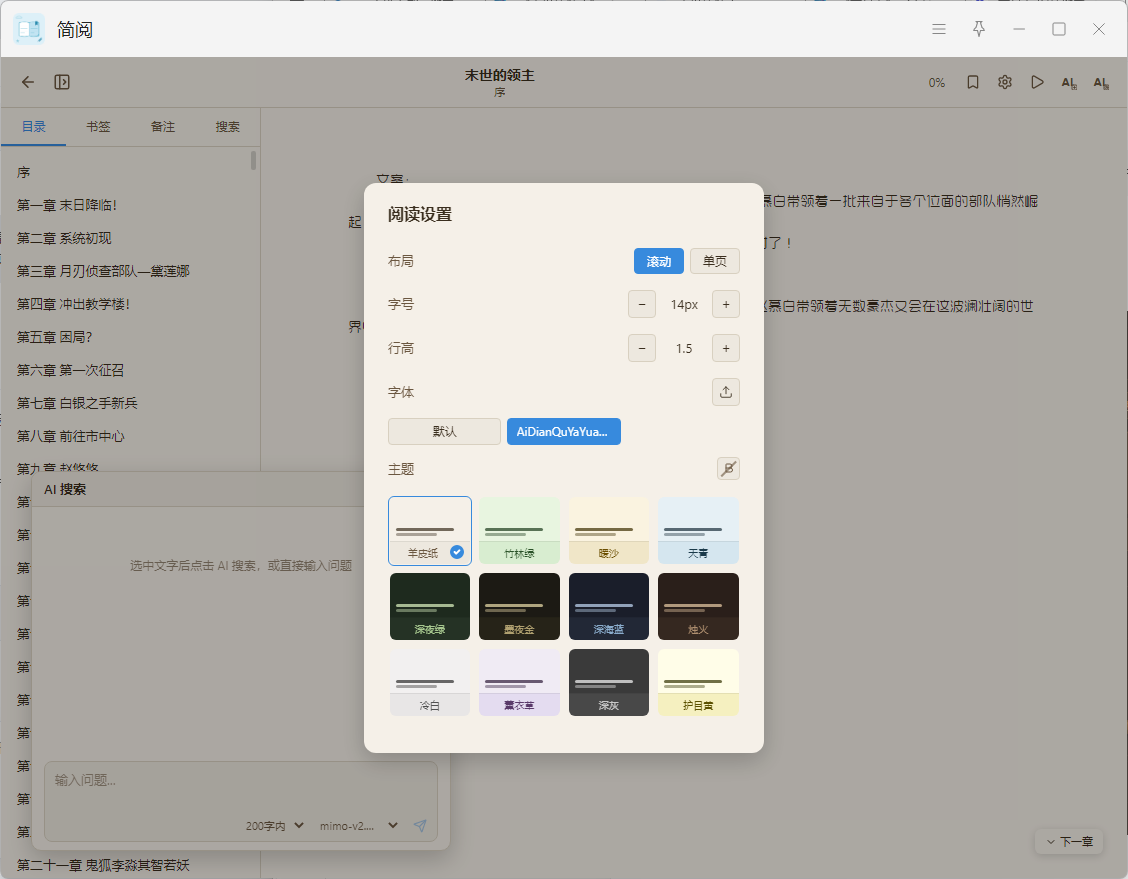1128x879 pixels.
Task: Select the 天青 theme
Action: [698, 531]
